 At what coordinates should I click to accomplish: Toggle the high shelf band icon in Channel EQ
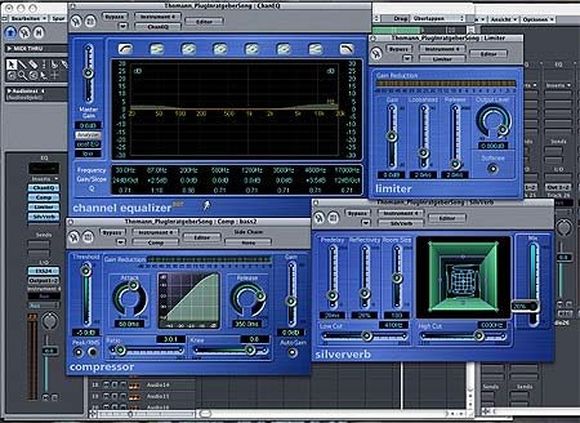pyautogui.click(x=316, y=48)
